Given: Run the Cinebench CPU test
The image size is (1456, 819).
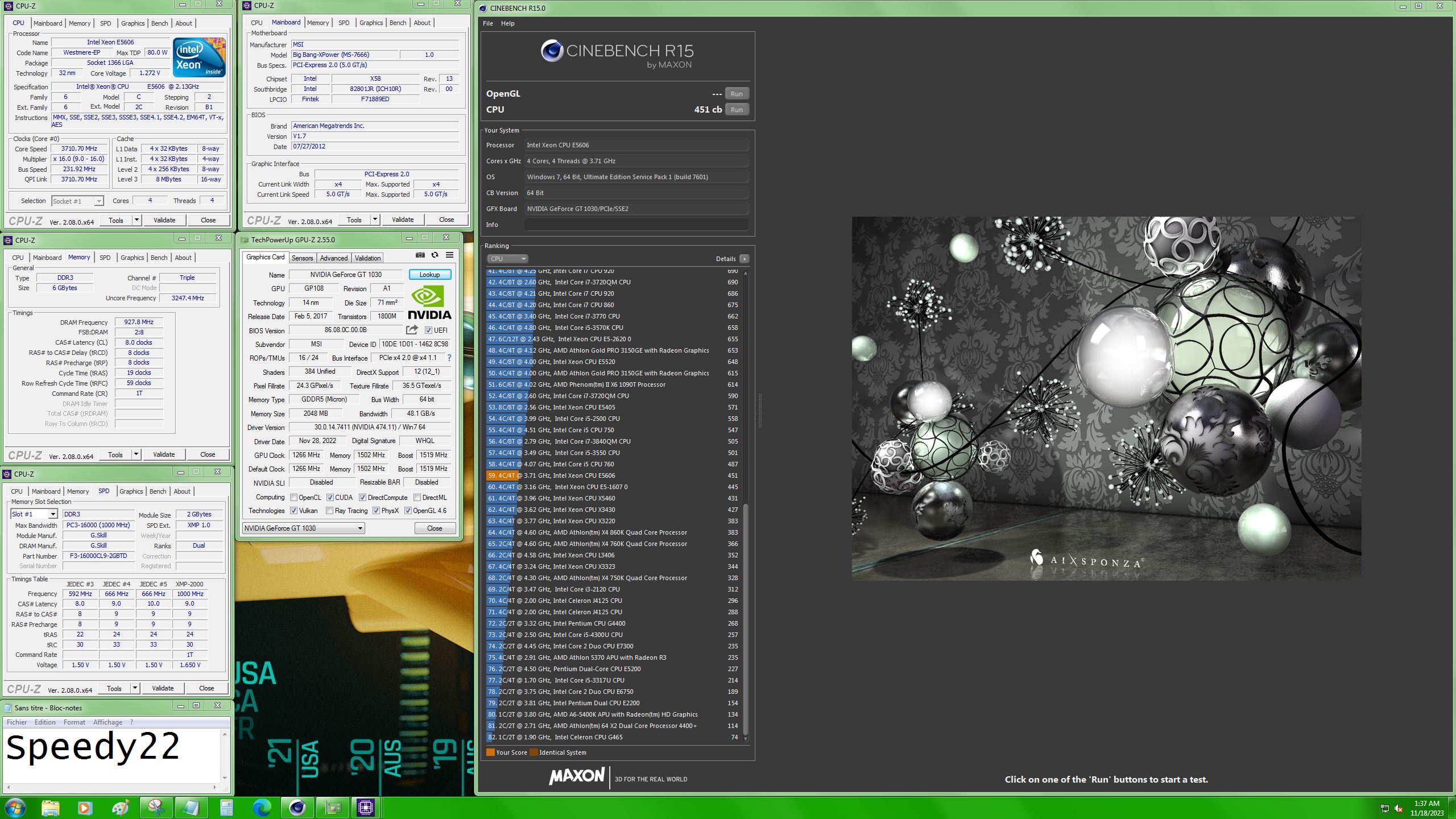Looking at the screenshot, I should click(x=737, y=110).
